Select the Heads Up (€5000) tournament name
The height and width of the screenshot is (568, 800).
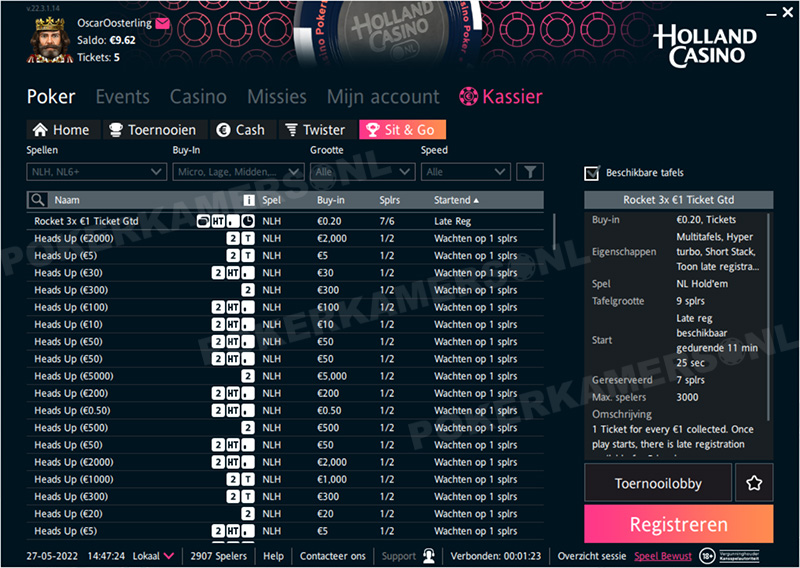73,376
